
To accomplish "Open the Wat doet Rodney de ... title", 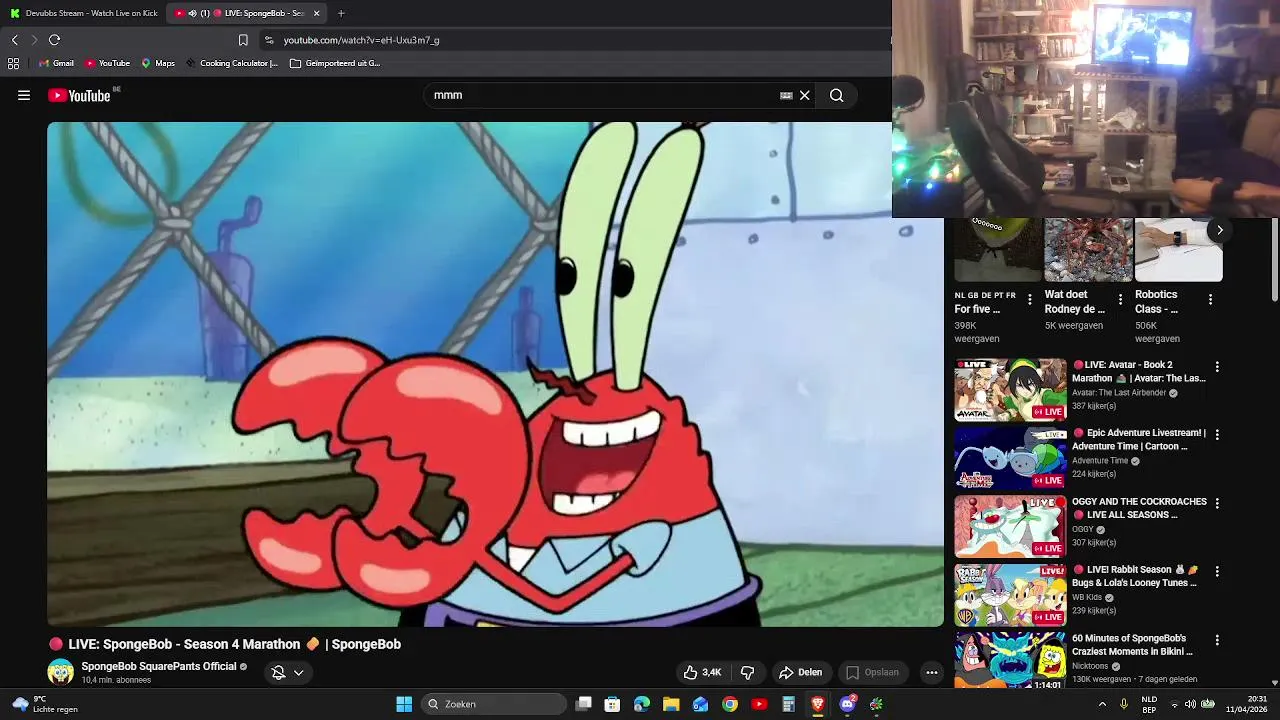I will click(x=1075, y=302).
